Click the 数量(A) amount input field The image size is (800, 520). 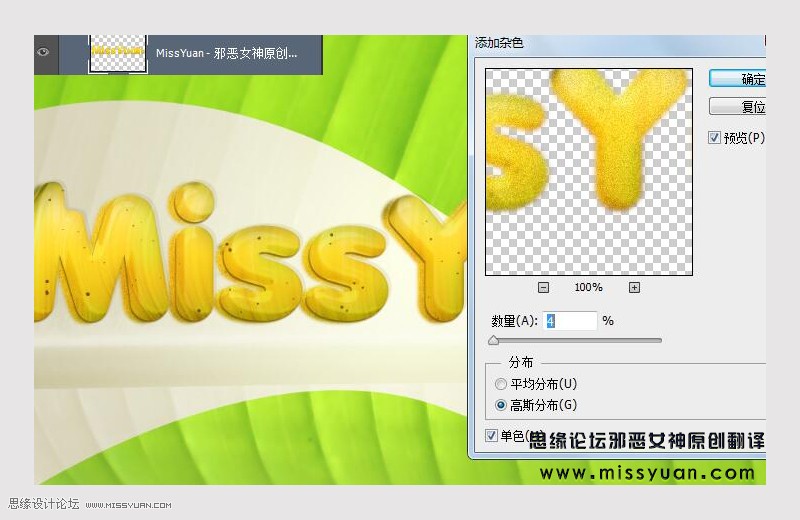[569, 321]
